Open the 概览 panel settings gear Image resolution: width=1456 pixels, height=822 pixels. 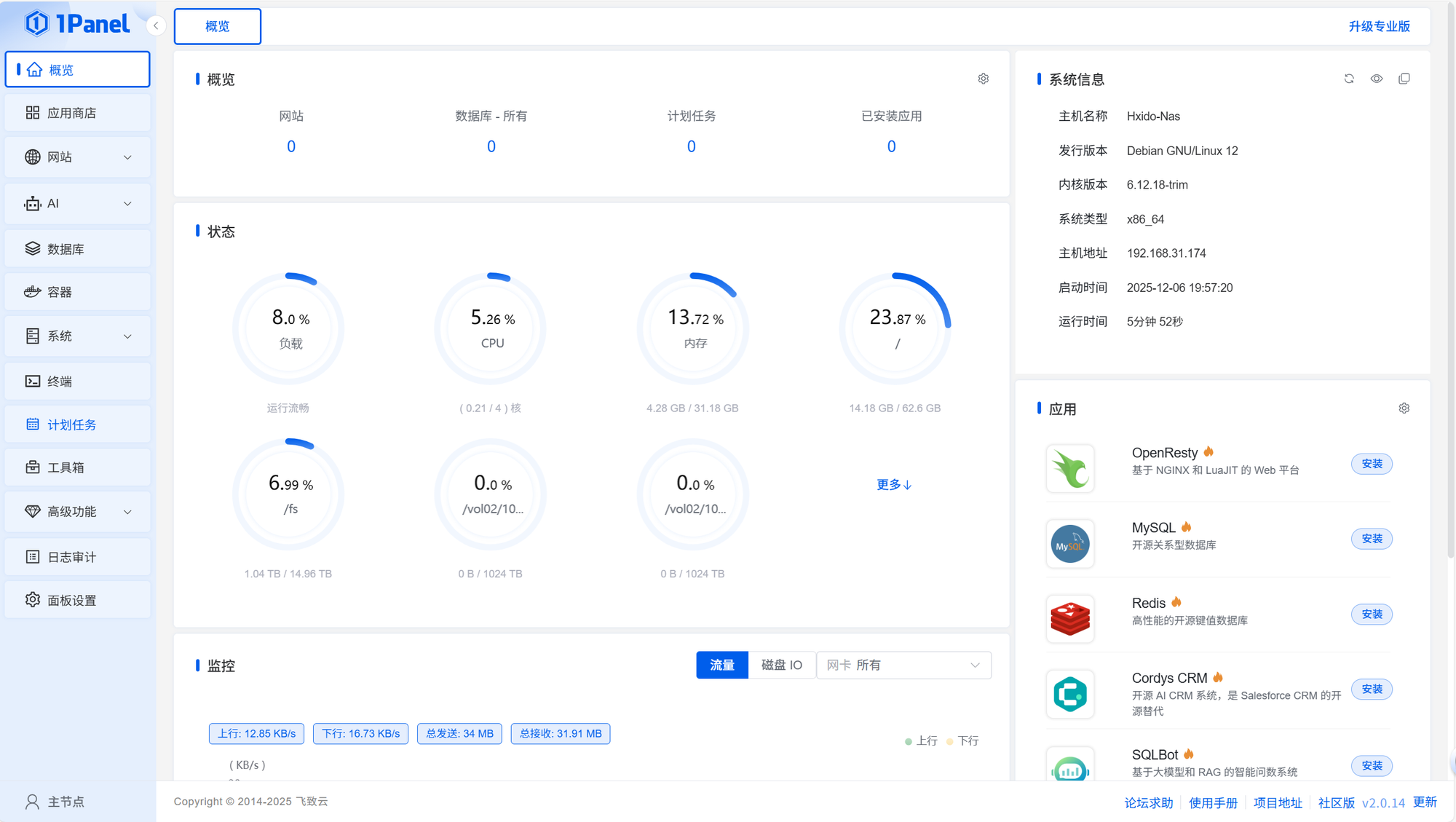click(x=984, y=79)
